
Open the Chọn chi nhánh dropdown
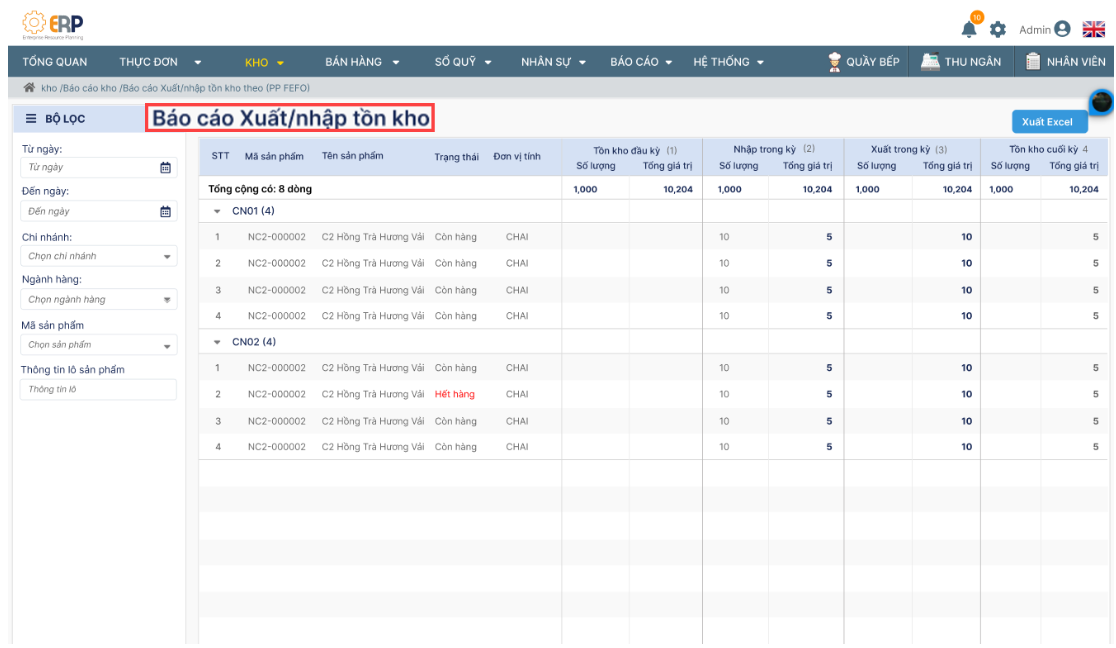pyautogui.click(x=98, y=256)
